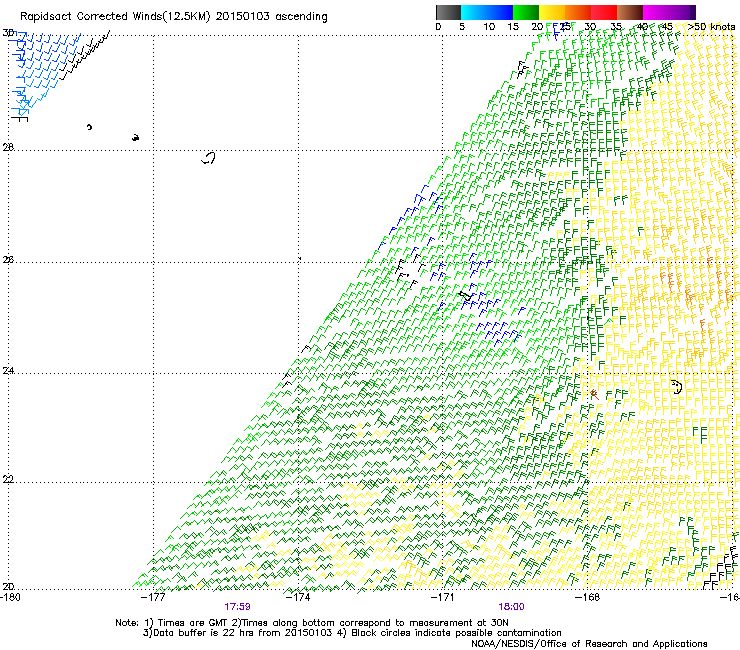Click the 24 latitude axis label
This screenshot has width=740, height=650.
coord(8,371)
